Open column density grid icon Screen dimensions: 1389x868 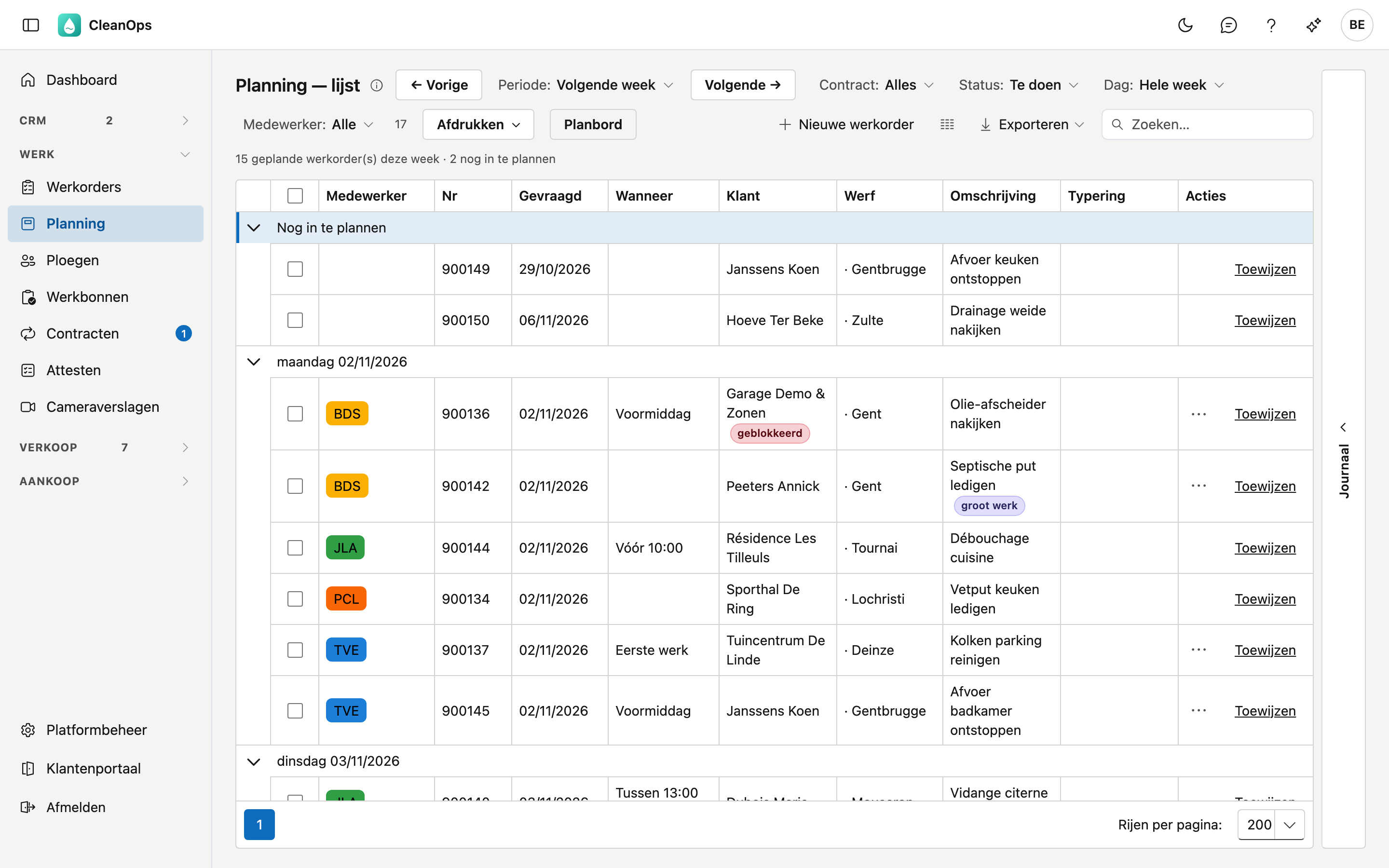click(x=947, y=124)
